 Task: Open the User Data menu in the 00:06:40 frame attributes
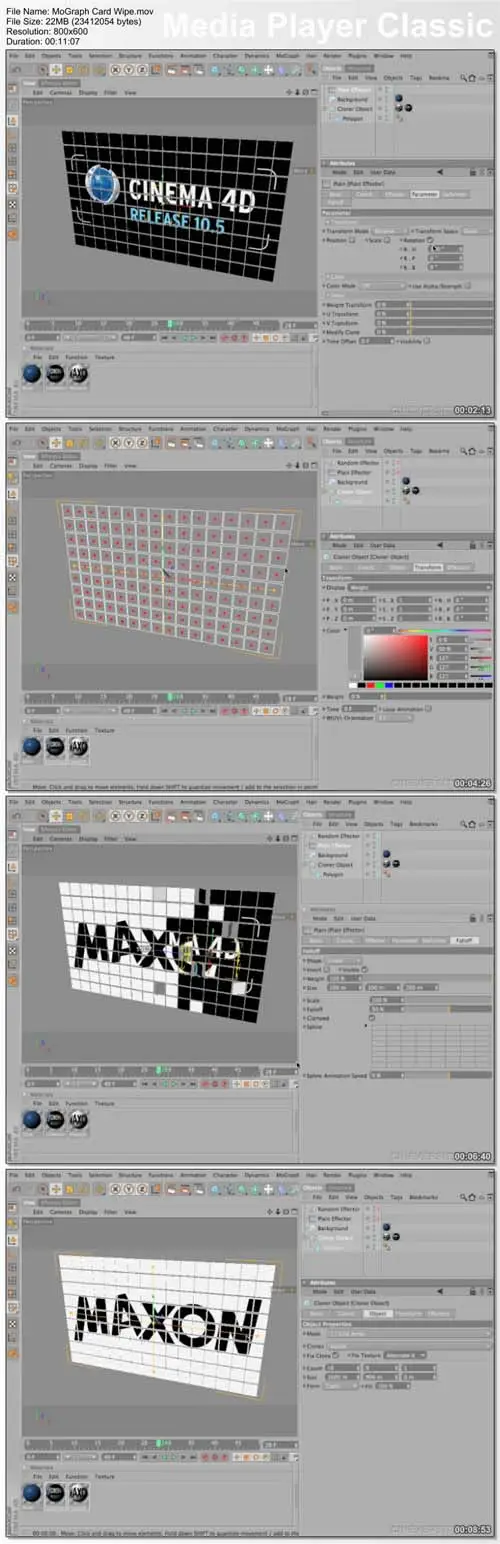pos(363,919)
